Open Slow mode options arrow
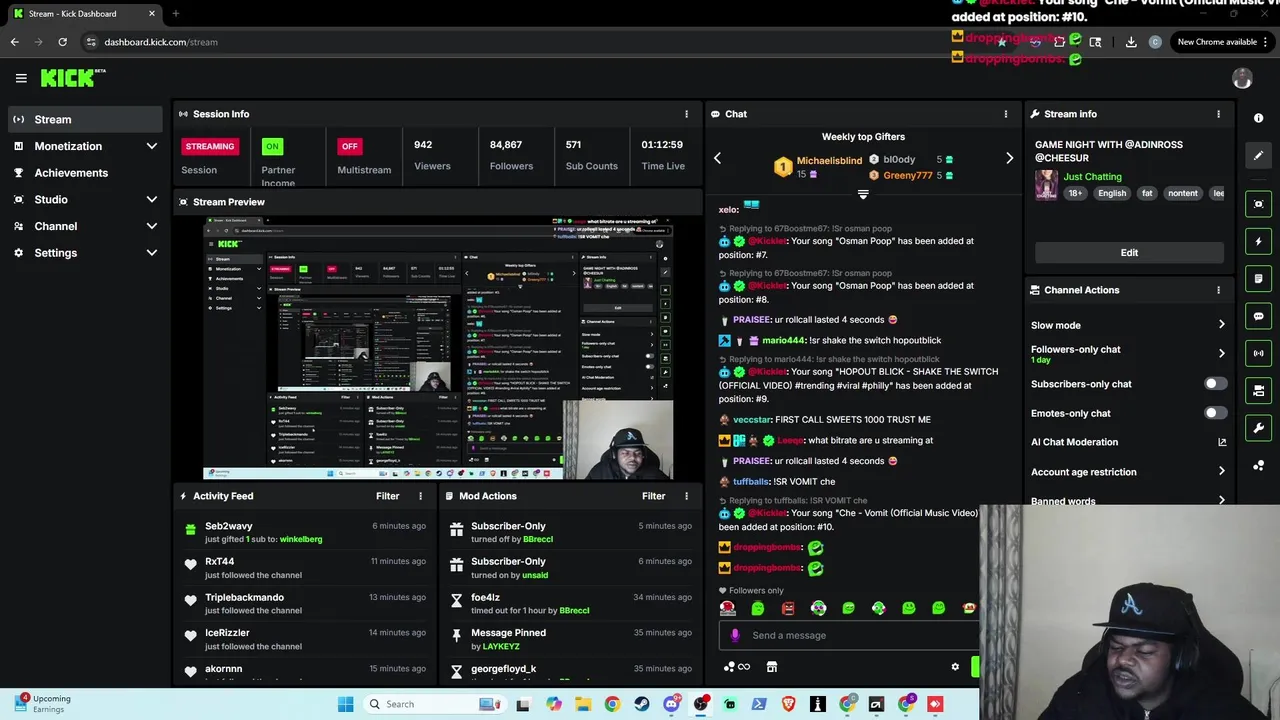This screenshot has width=1280, height=720. [x=1221, y=325]
